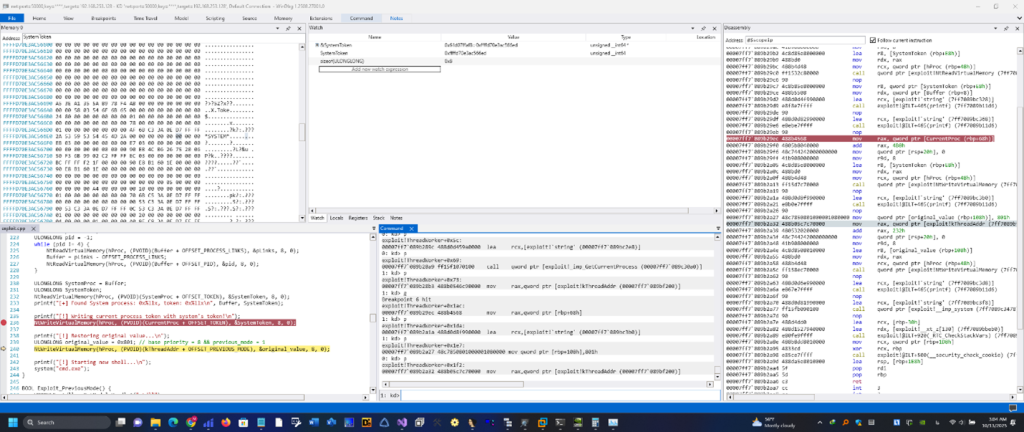This screenshot has width=1024, height=432.
Task: Pin the Disassembly panel
Action: 1006,28
